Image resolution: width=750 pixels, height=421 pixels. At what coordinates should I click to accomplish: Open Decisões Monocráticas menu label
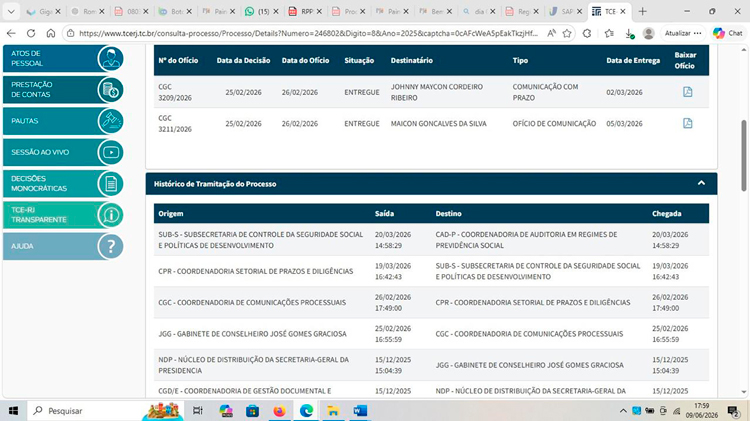pos(39,184)
